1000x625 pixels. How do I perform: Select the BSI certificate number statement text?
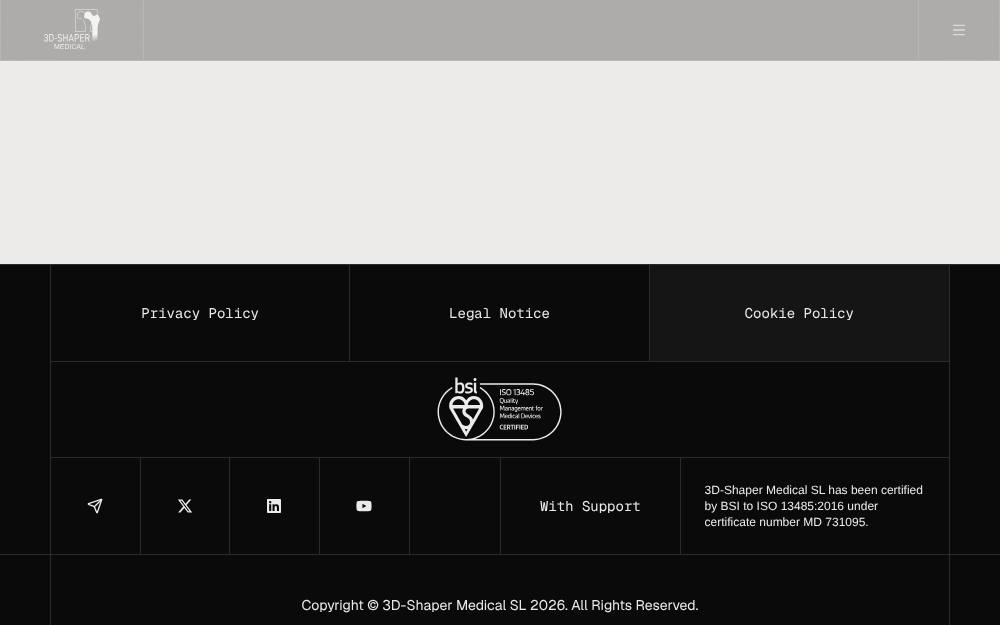click(814, 506)
